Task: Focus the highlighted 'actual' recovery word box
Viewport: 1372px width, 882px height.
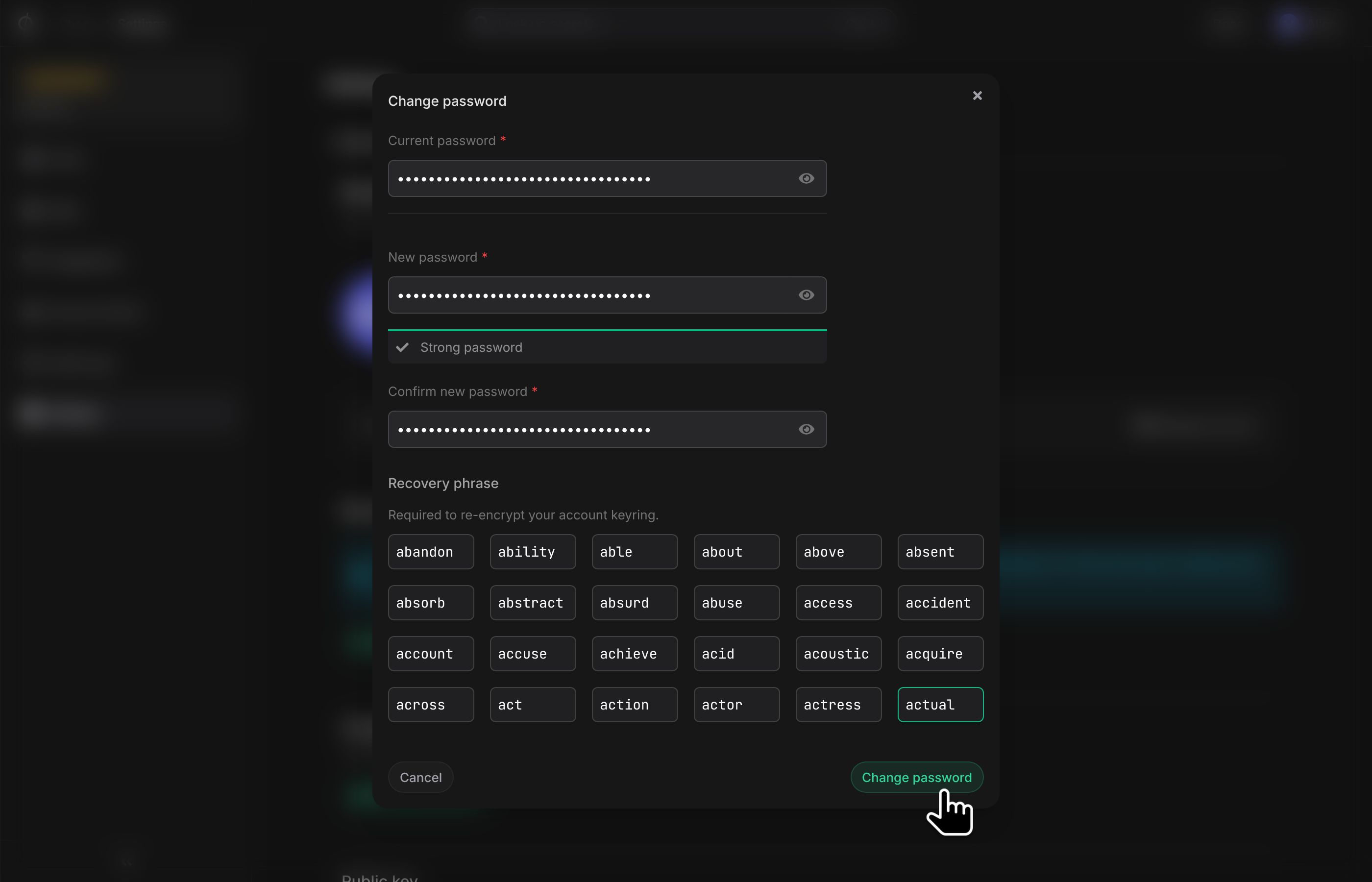Action: click(x=940, y=705)
